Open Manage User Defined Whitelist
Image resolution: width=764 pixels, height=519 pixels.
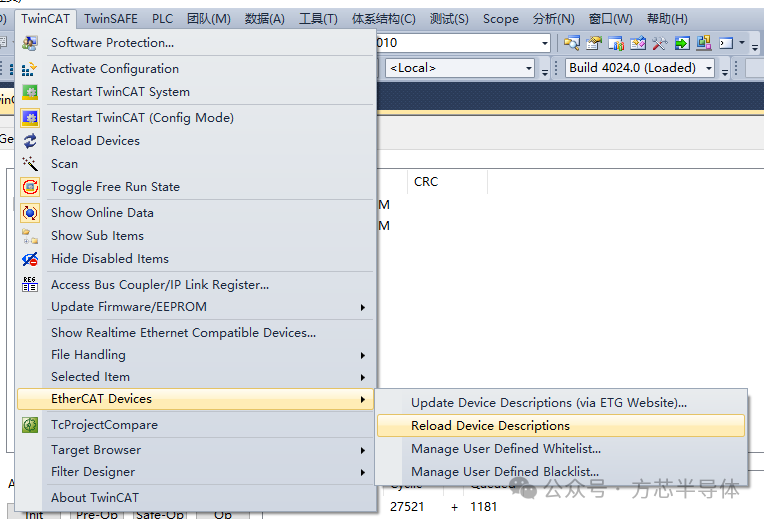tap(561, 449)
